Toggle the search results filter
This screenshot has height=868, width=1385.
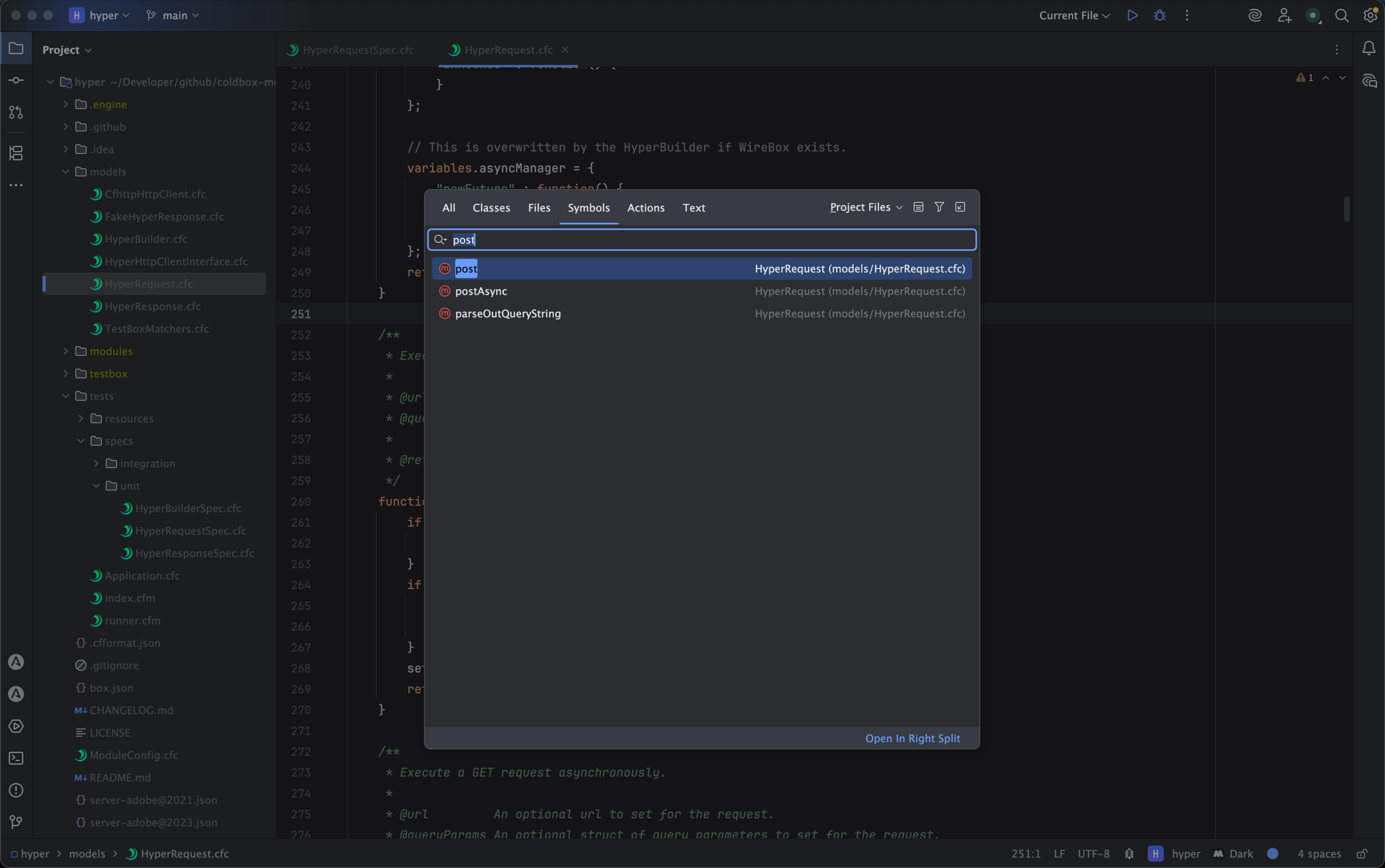(939, 207)
